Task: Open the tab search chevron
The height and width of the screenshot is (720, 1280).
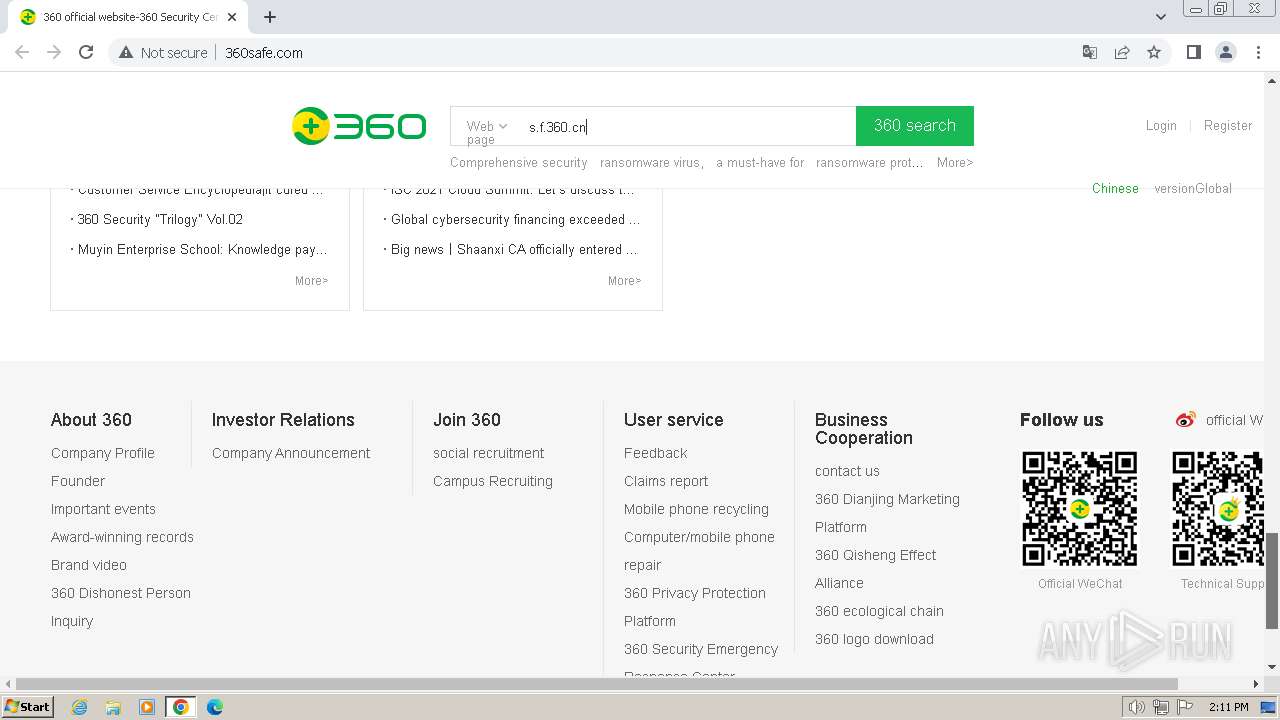Action: (1160, 16)
